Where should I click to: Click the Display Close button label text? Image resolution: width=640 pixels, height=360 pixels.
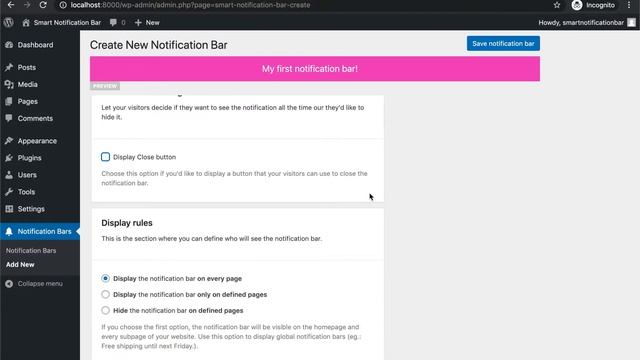(x=144, y=157)
